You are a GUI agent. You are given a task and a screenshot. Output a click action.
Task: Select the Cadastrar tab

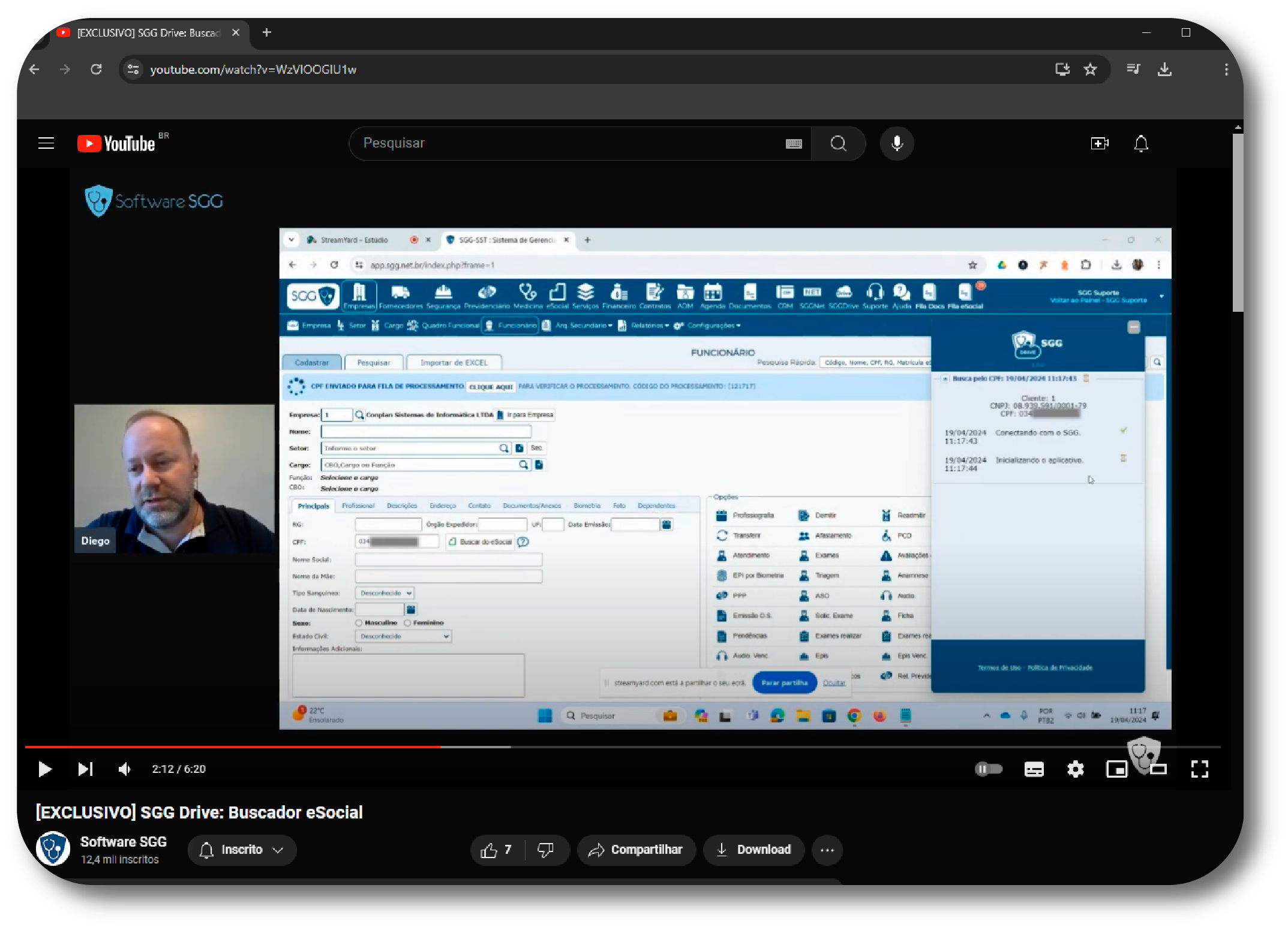coord(312,363)
